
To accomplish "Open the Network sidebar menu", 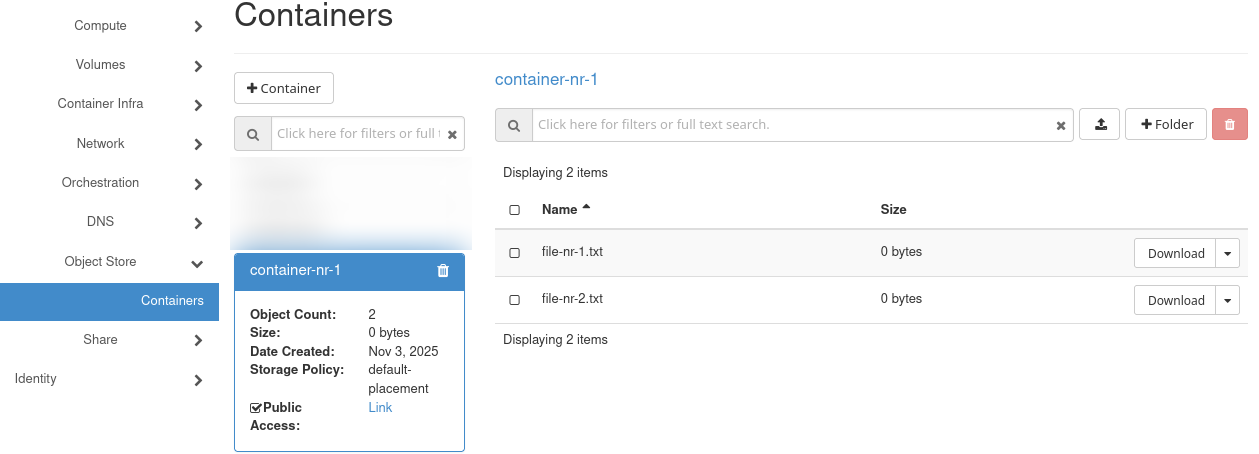I will (100, 144).
